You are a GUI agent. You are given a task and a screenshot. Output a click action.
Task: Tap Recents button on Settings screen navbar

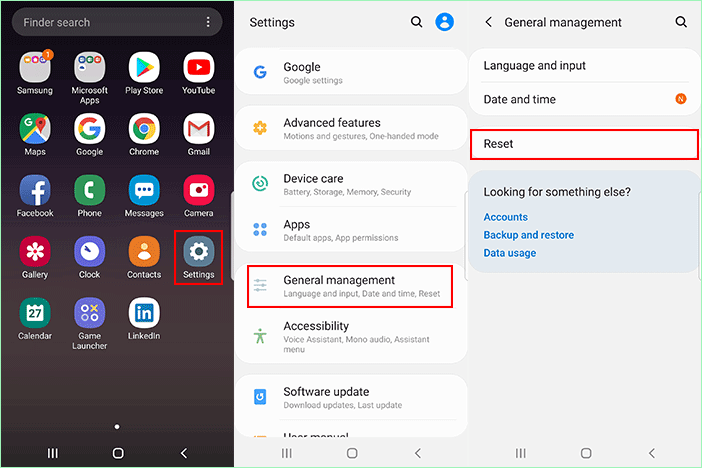[x=287, y=453]
